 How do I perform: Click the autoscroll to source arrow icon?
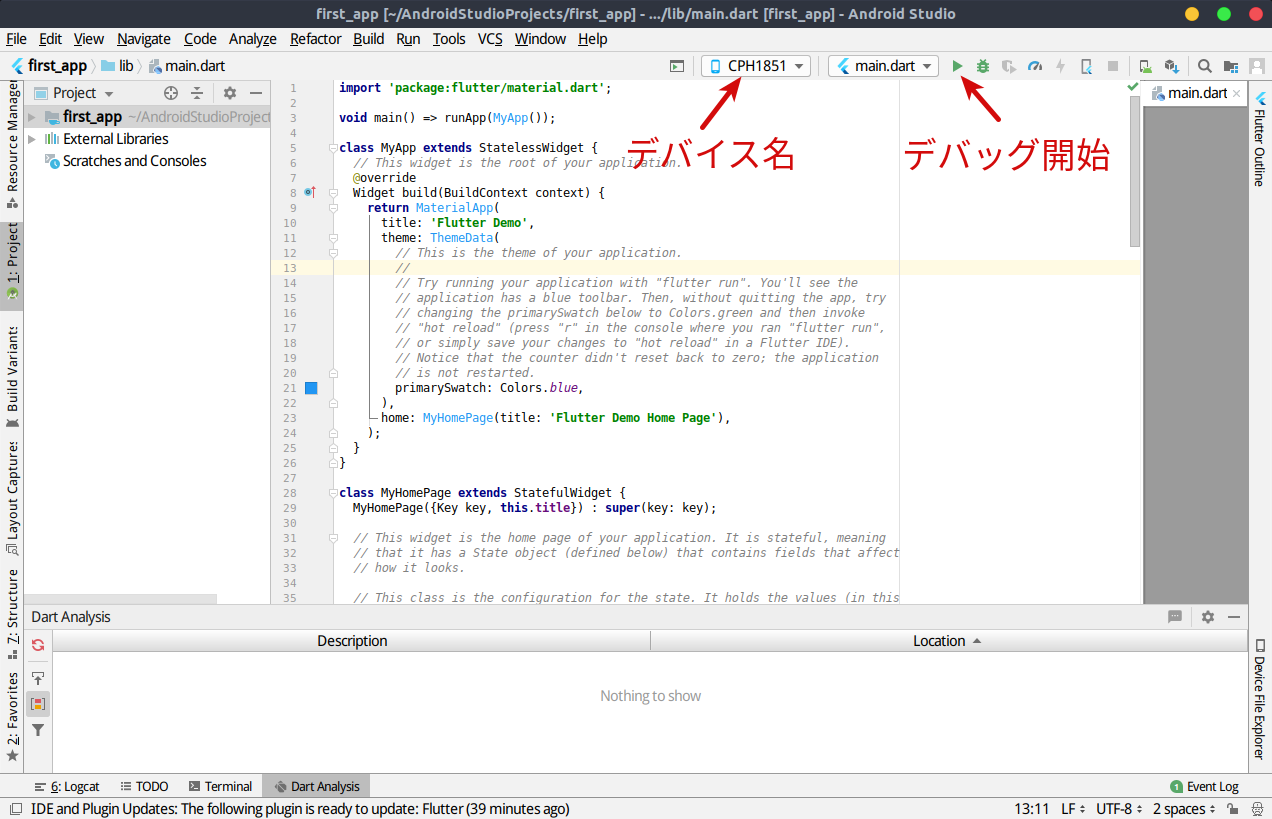tap(38, 678)
